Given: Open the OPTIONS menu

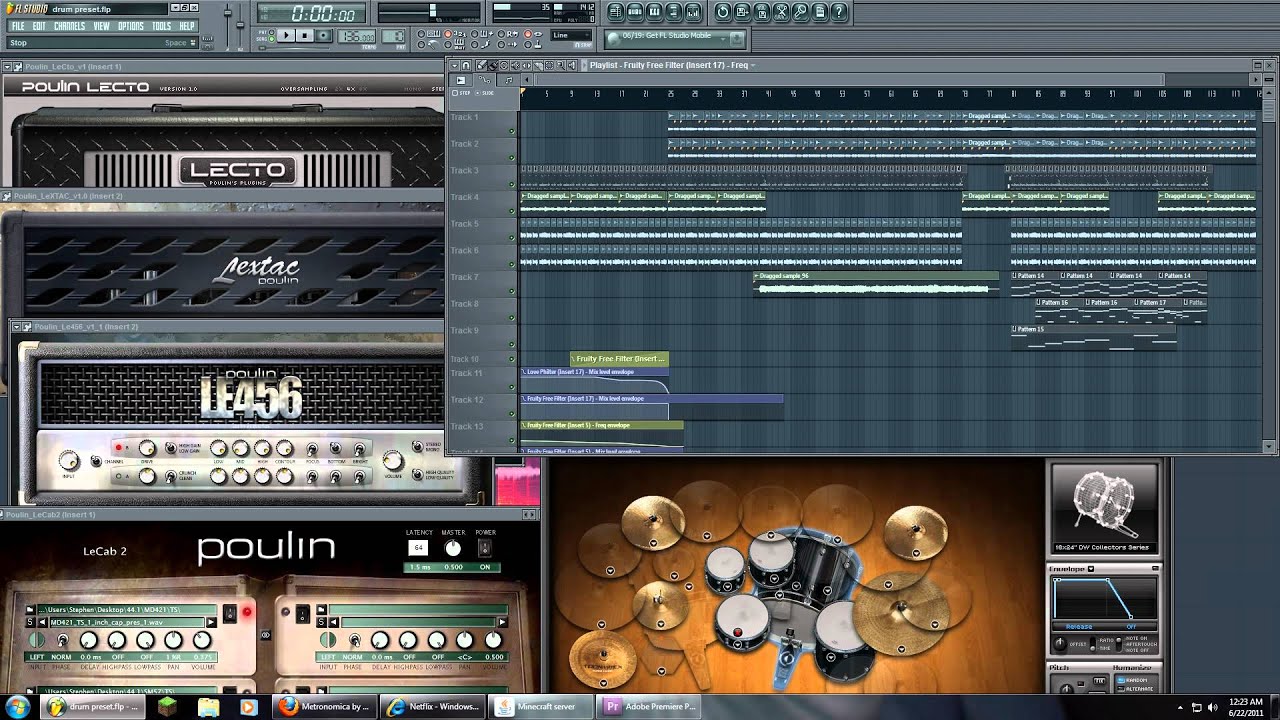Looking at the screenshot, I should (x=131, y=26).
